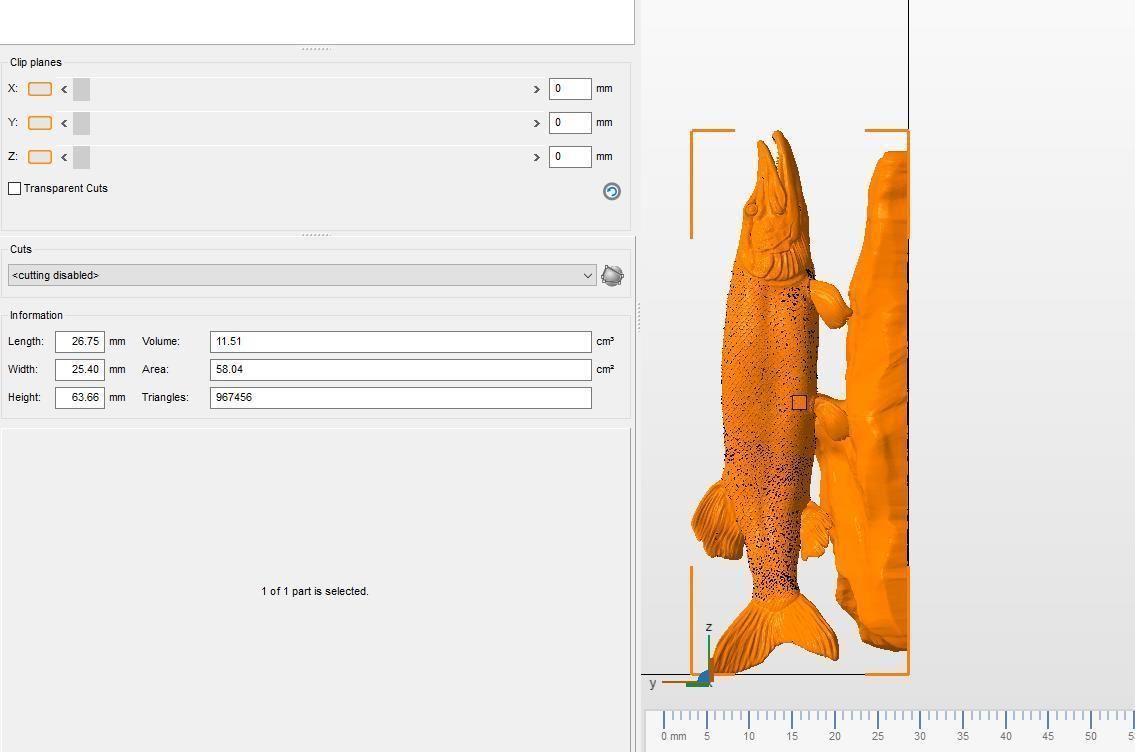The width and height of the screenshot is (1135, 752).
Task: Click the reset clip planes icon
Action: [612, 191]
